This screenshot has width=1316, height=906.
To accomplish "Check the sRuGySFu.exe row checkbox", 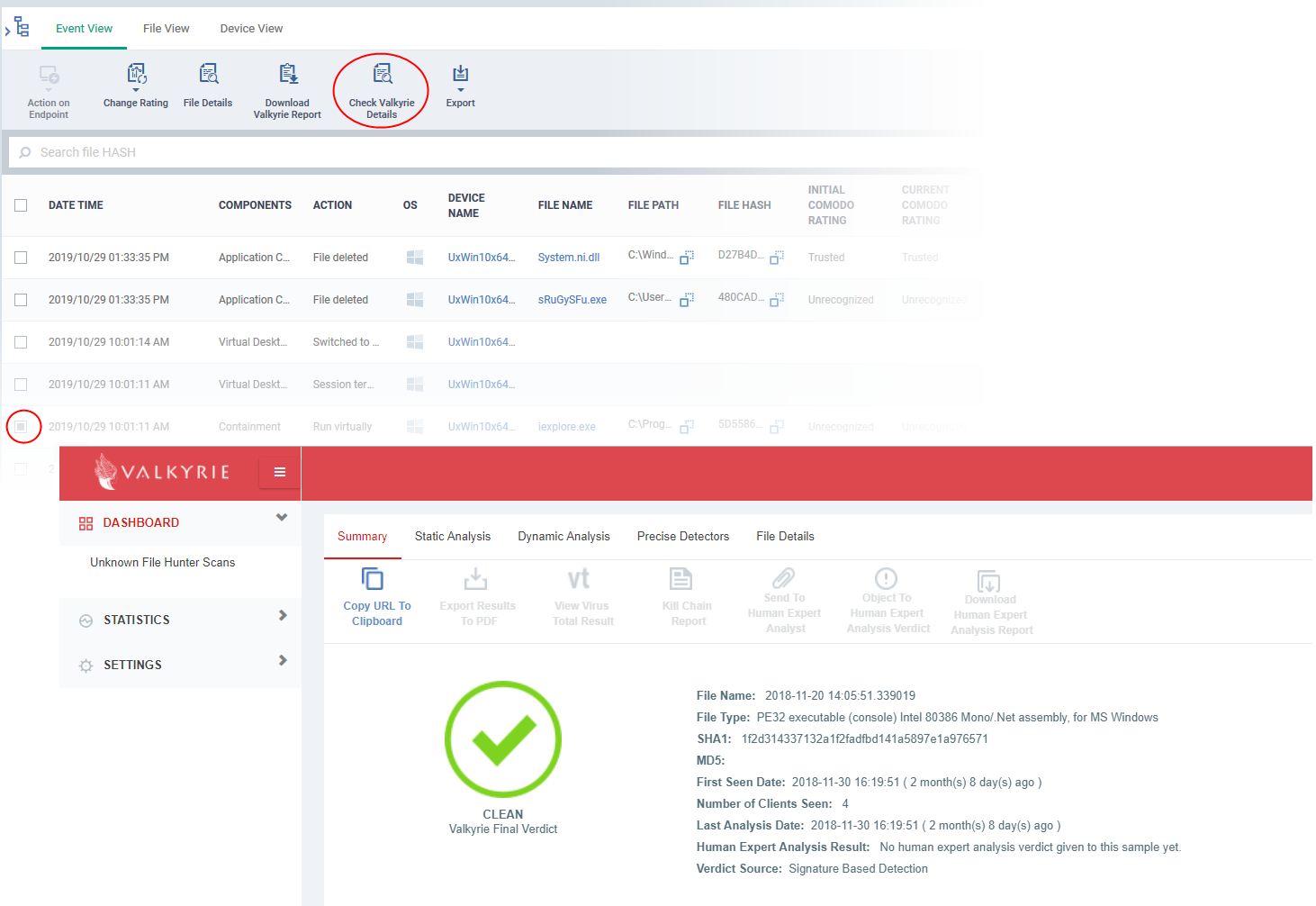I will click(x=21, y=300).
